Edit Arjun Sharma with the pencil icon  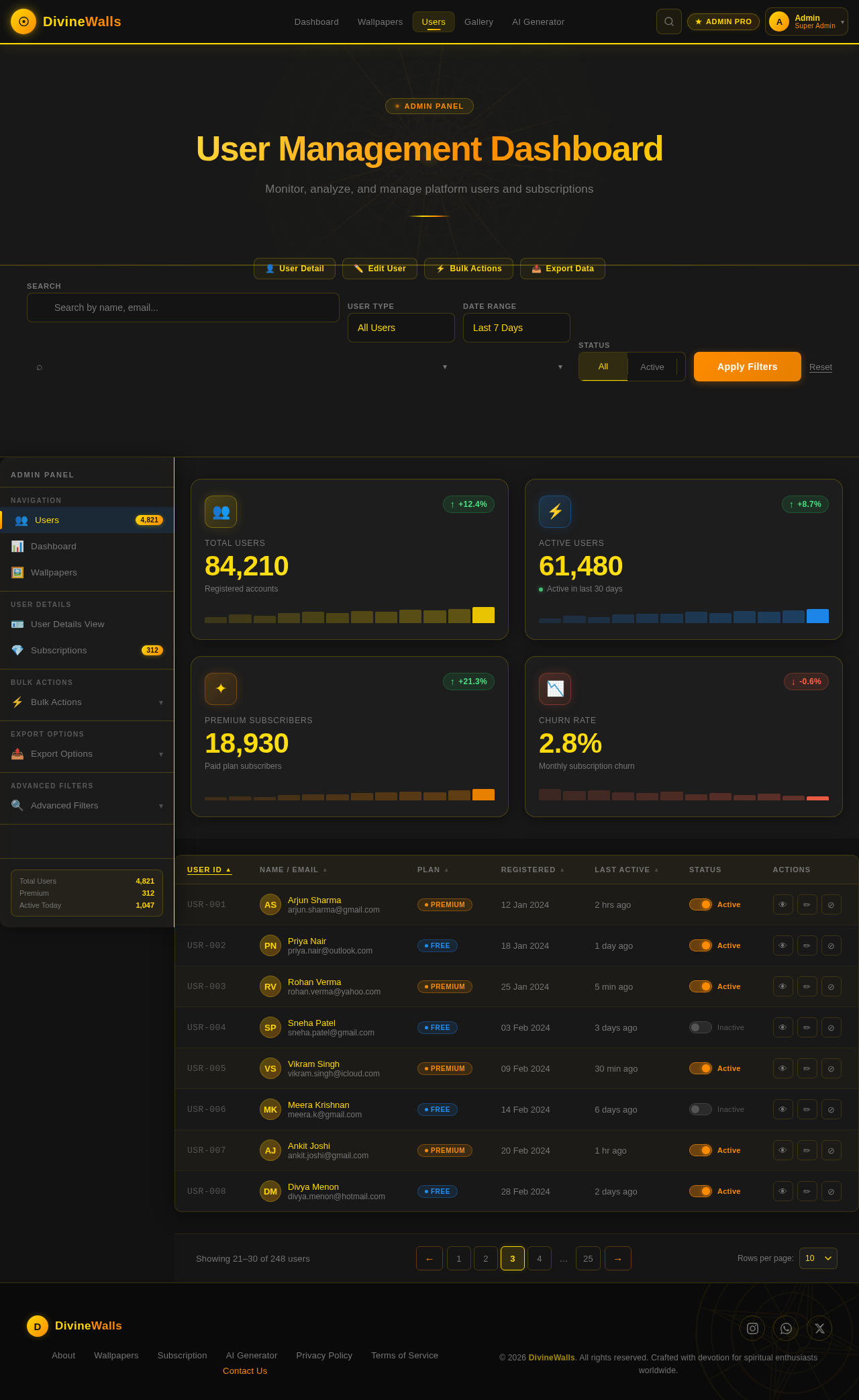coord(807,904)
